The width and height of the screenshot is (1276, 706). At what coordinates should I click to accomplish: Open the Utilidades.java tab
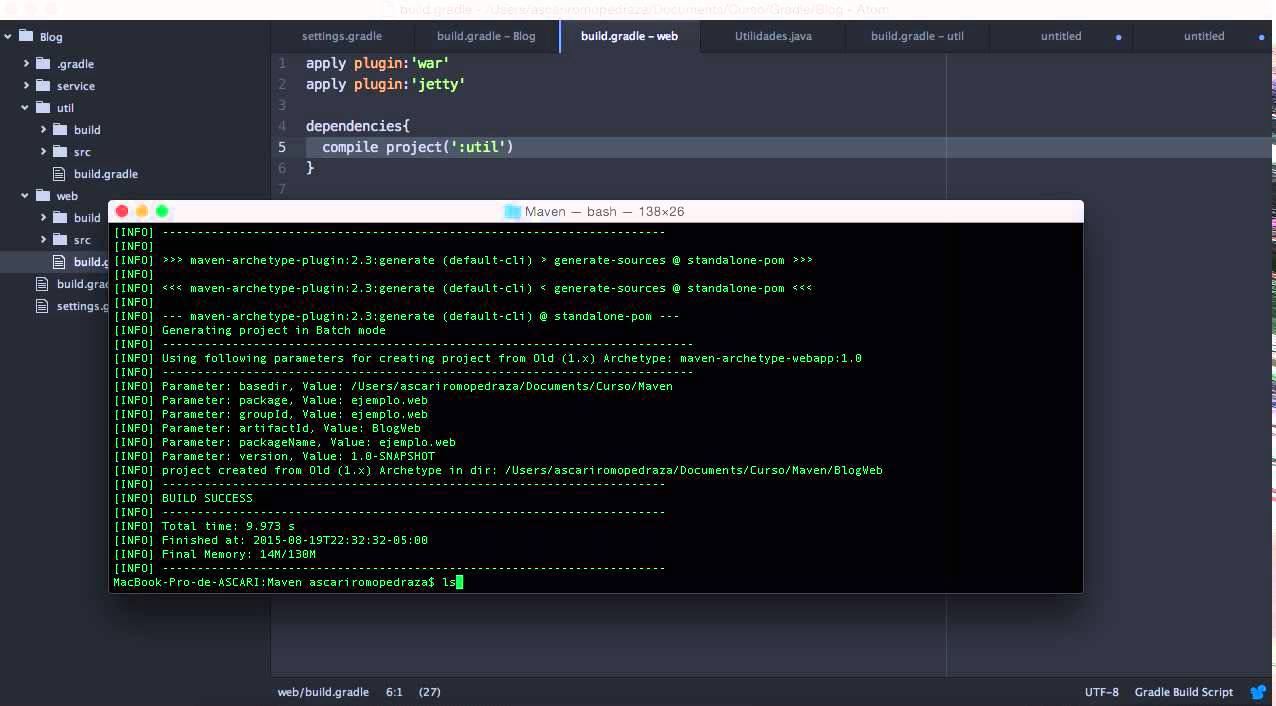coord(773,36)
